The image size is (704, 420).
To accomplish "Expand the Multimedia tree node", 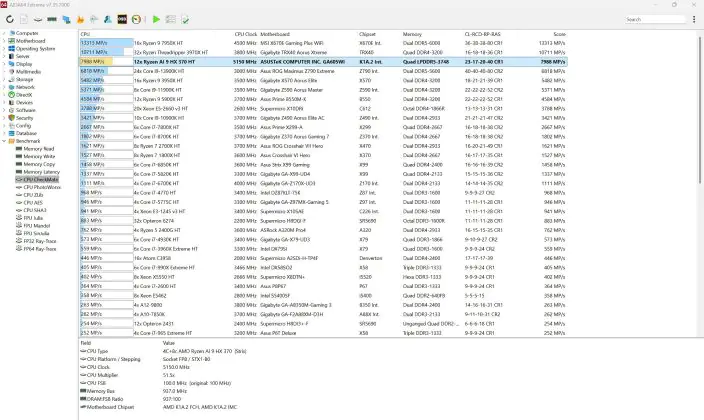I will pyautogui.click(x=4, y=71).
